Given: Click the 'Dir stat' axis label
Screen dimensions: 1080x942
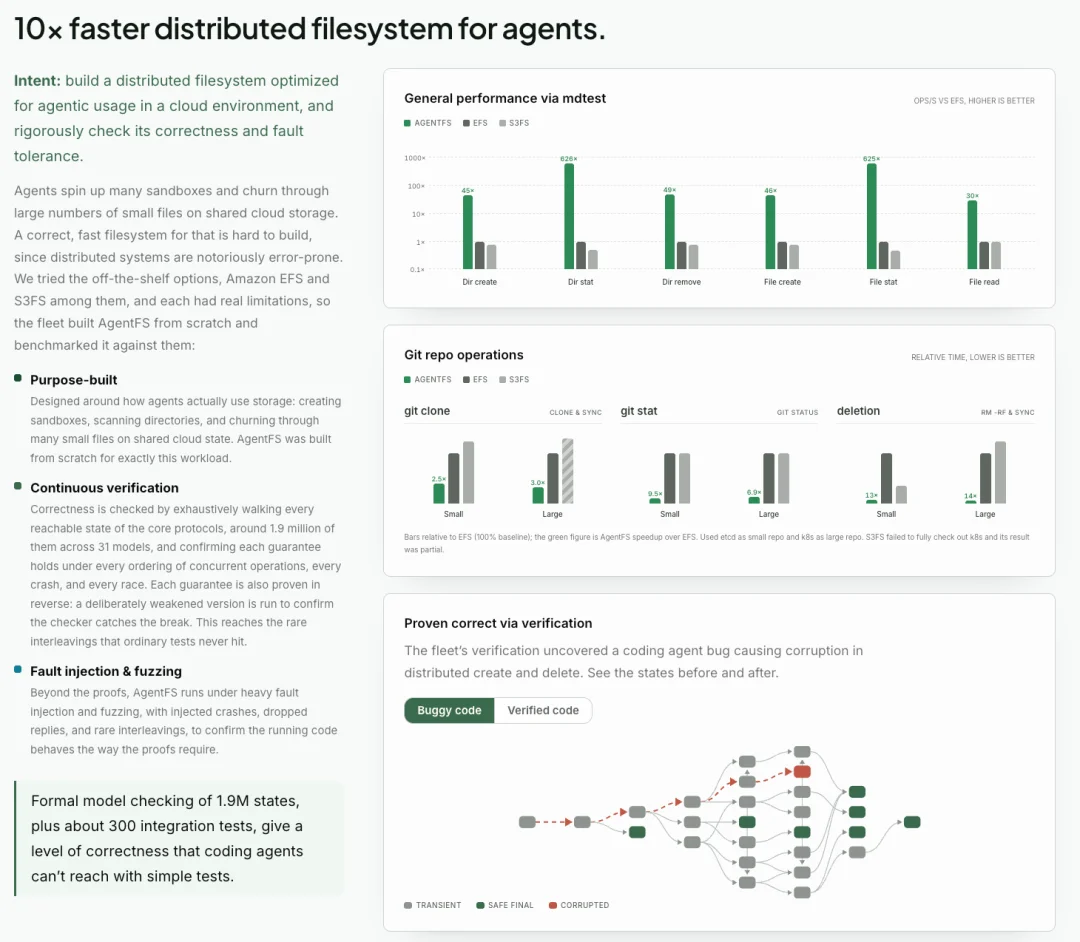Looking at the screenshot, I should click(581, 282).
